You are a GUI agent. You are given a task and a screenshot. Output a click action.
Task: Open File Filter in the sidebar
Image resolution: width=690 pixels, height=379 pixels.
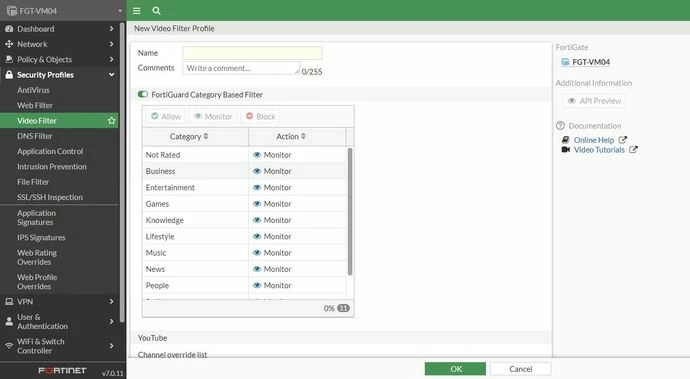pyautogui.click(x=33, y=182)
